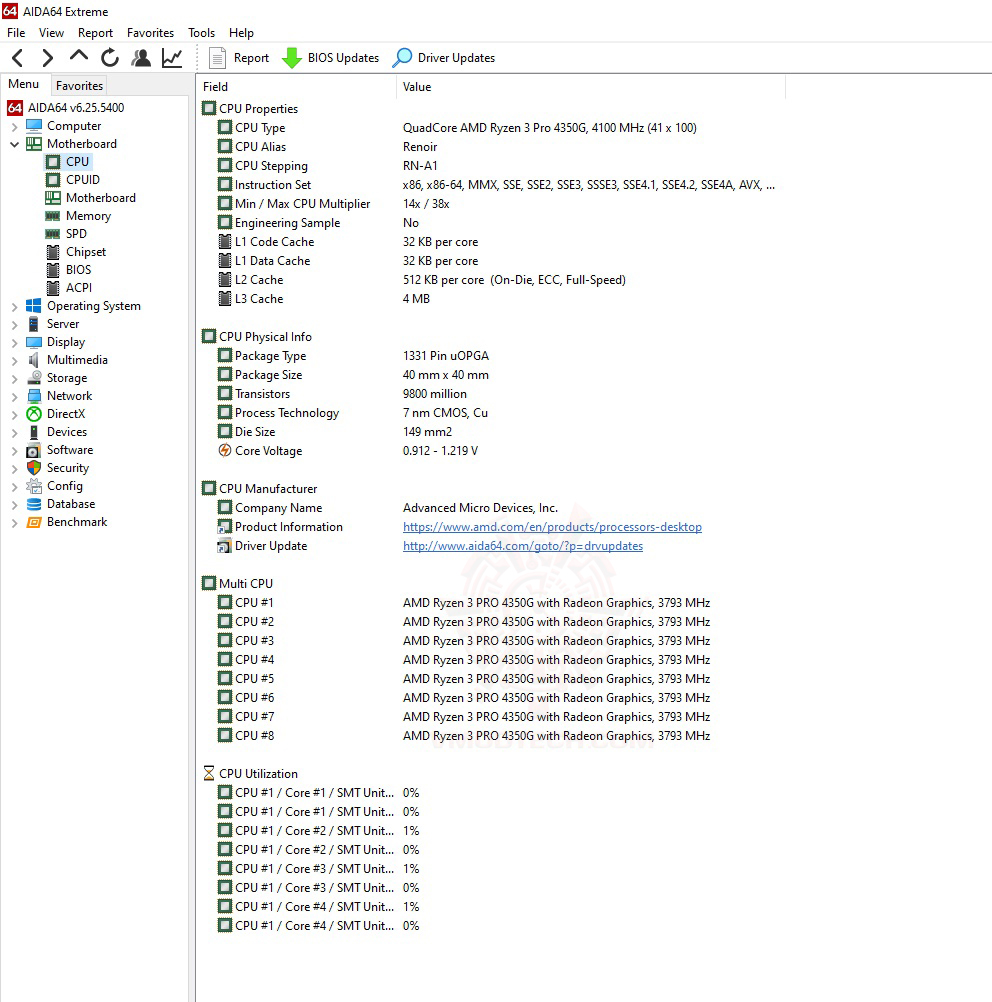The height and width of the screenshot is (1002, 992).
Task: Open the Favorites menu
Action: [x=150, y=33]
